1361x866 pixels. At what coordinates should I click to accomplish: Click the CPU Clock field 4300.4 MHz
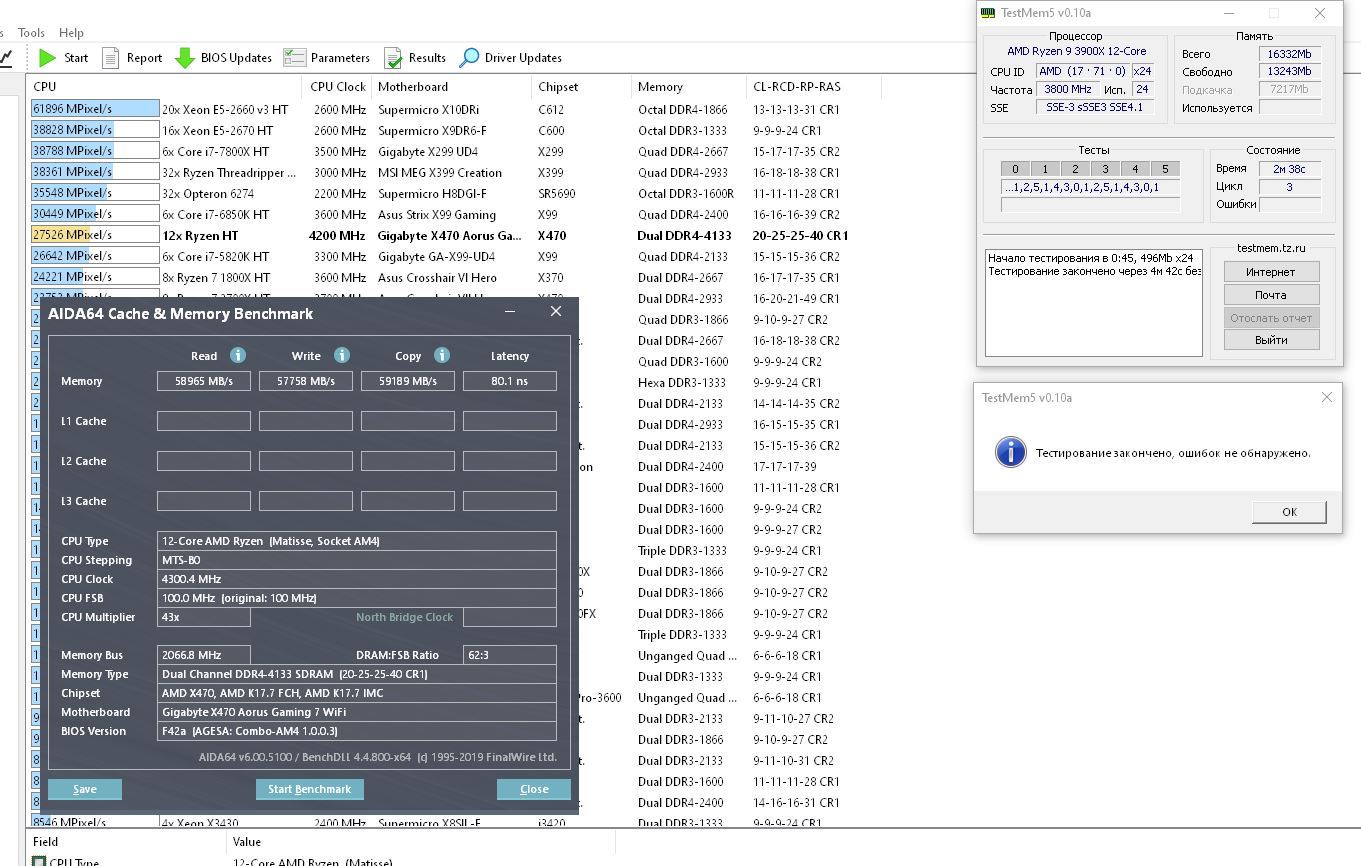tap(357, 579)
